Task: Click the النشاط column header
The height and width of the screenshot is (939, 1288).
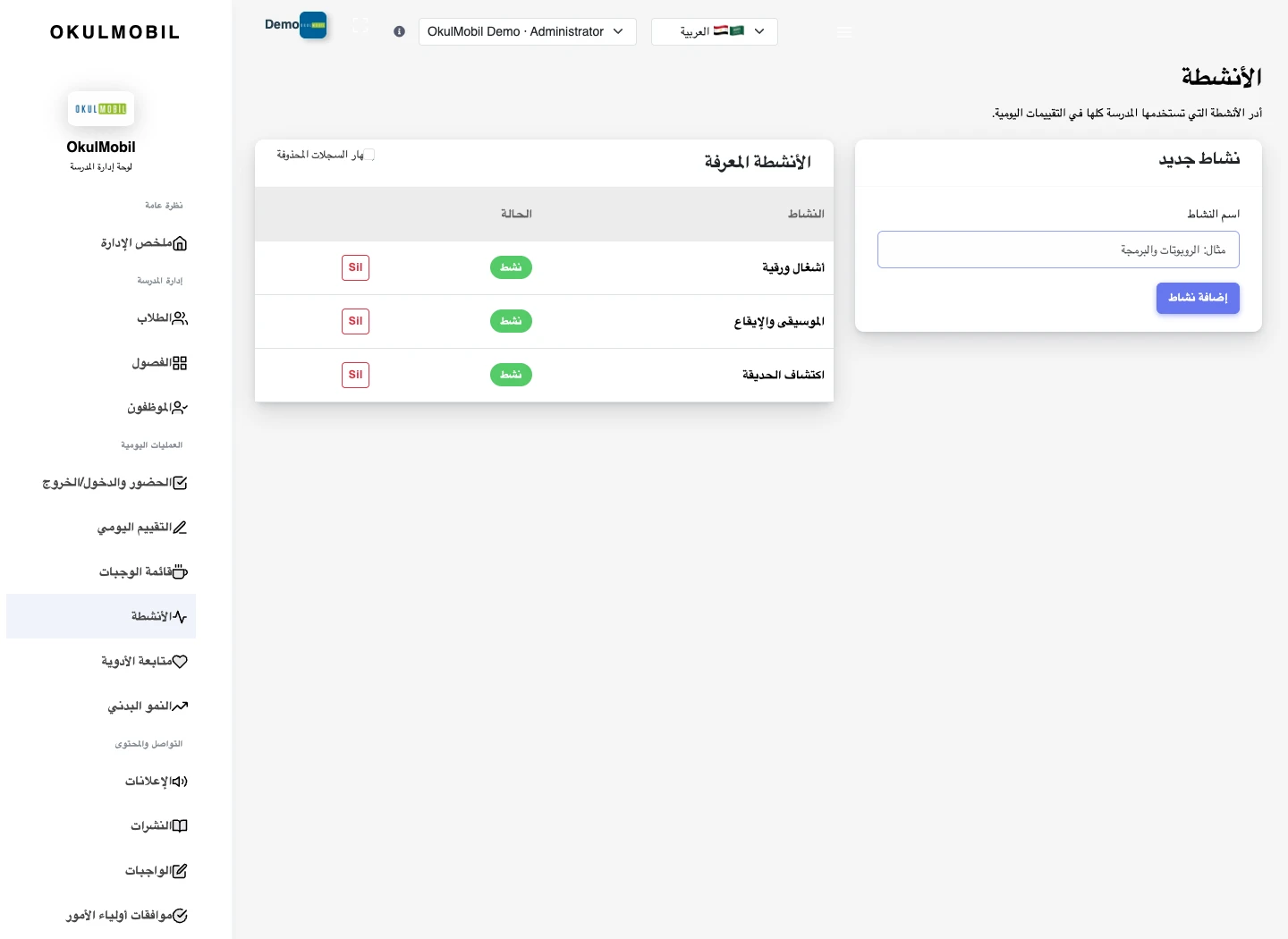Action: (x=806, y=214)
